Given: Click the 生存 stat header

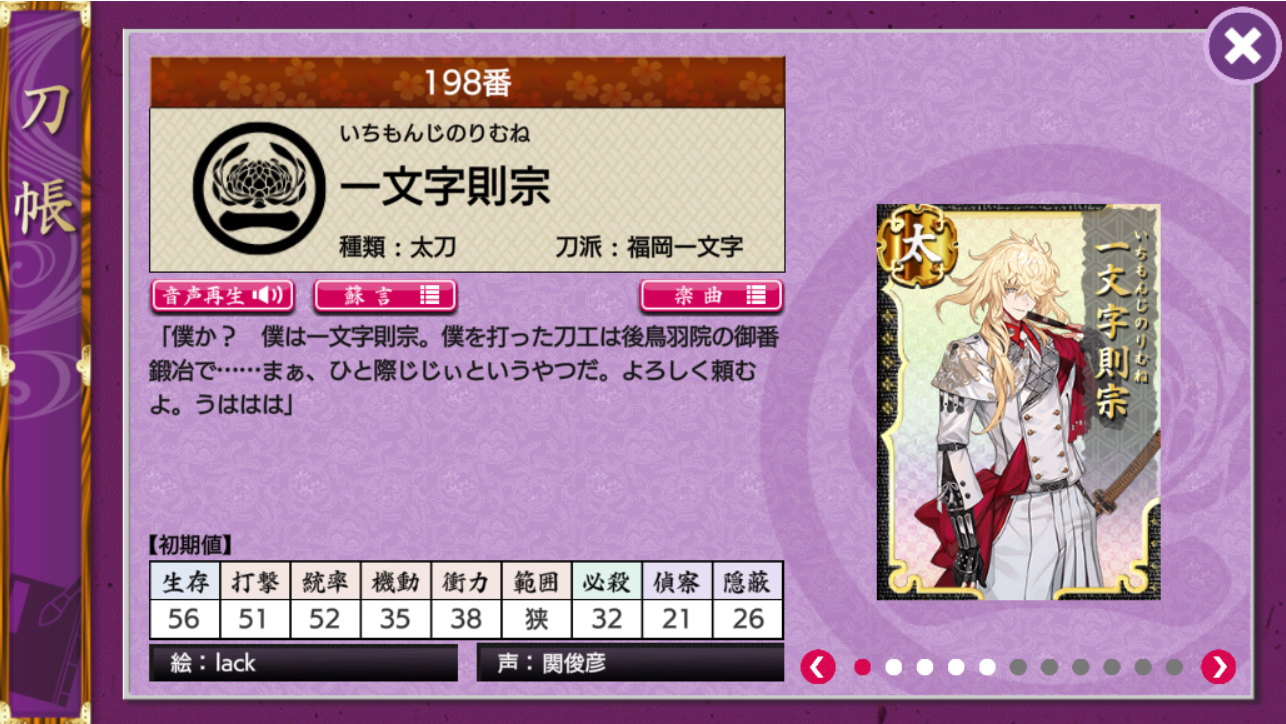Looking at the screenshot, I should [x=184, y=581].
